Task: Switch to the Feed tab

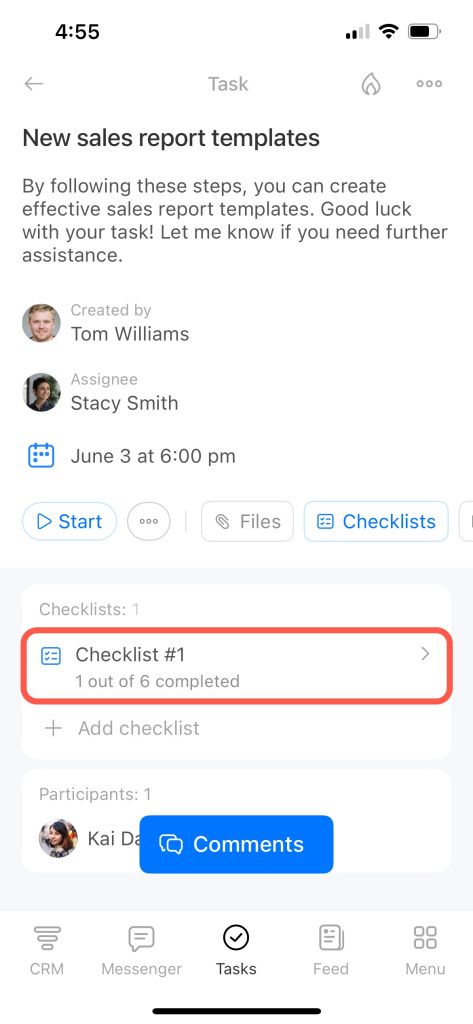Action: [331, 950]
